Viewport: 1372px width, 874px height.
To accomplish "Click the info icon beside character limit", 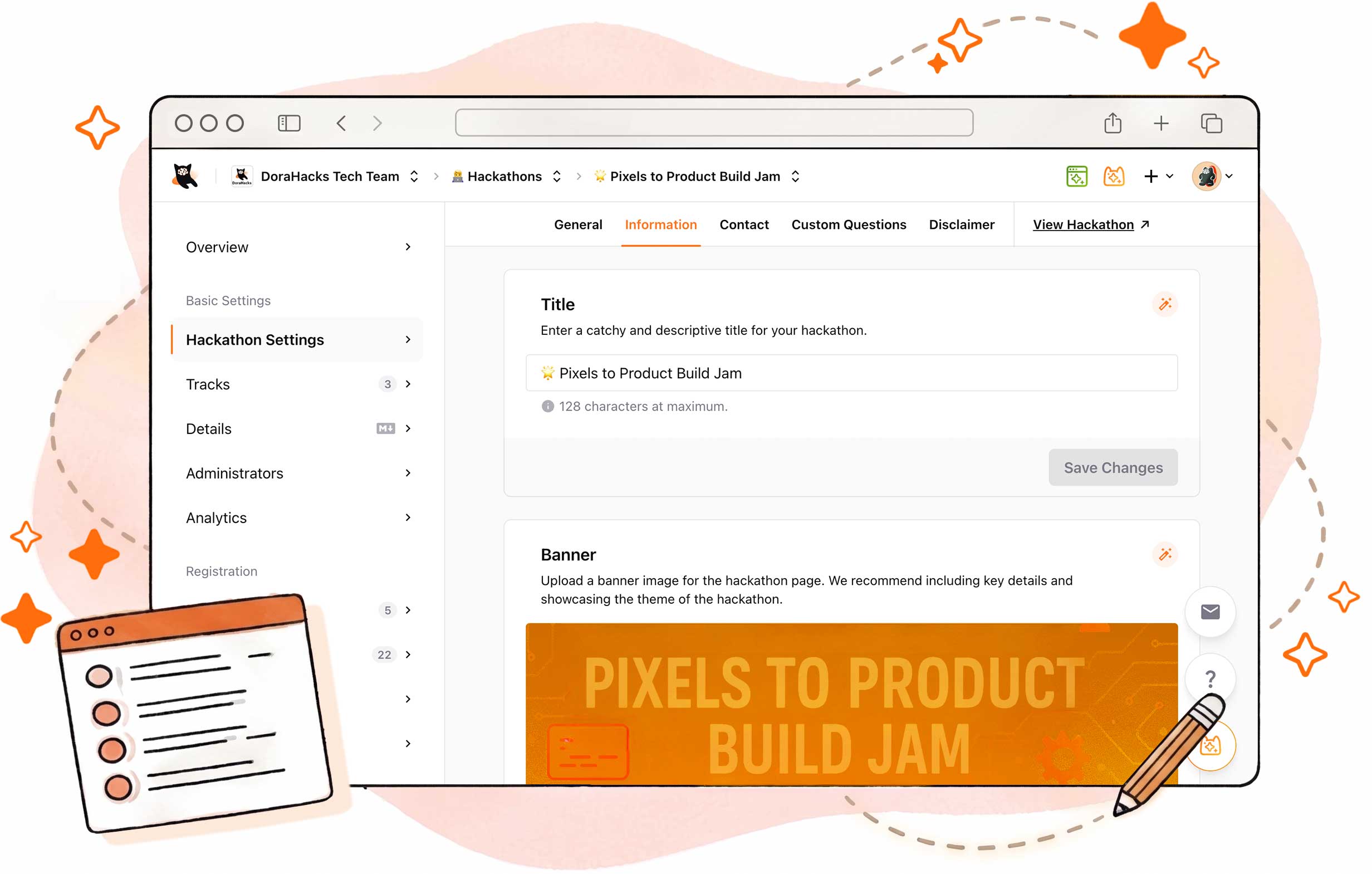I will [548, 407].
